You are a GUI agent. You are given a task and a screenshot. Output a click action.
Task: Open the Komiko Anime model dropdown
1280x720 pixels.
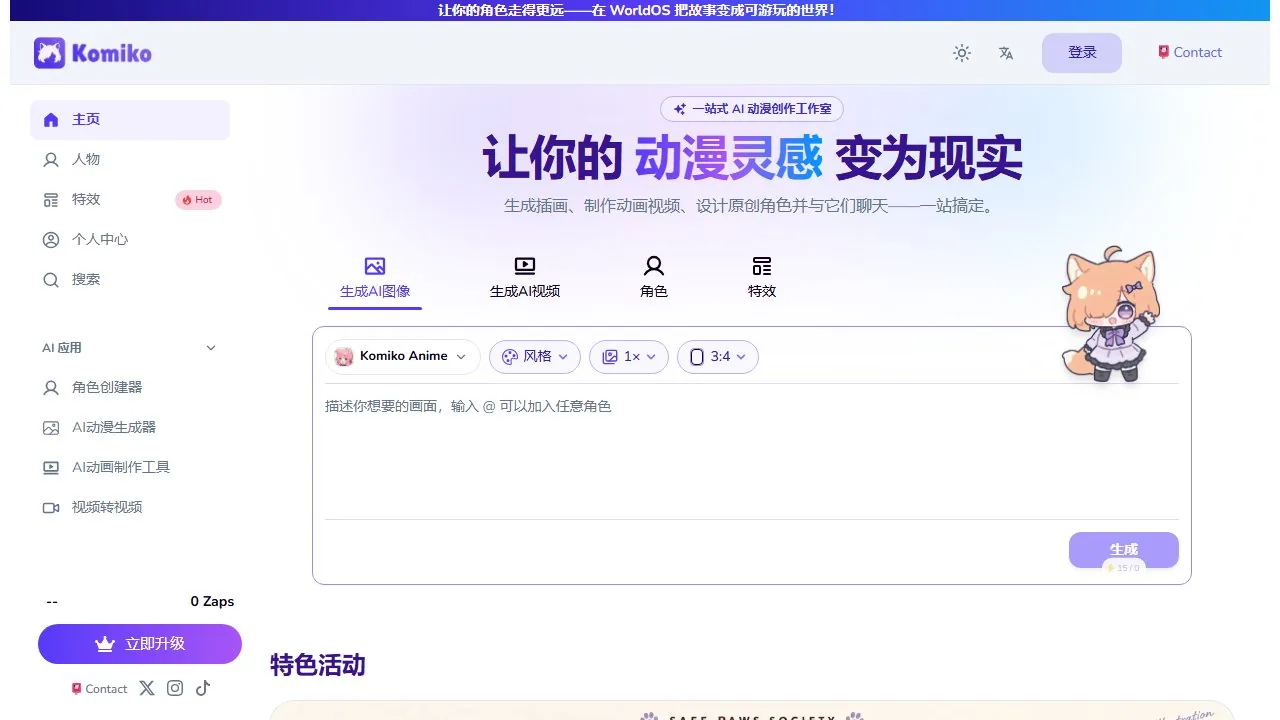tap(403, 357)
